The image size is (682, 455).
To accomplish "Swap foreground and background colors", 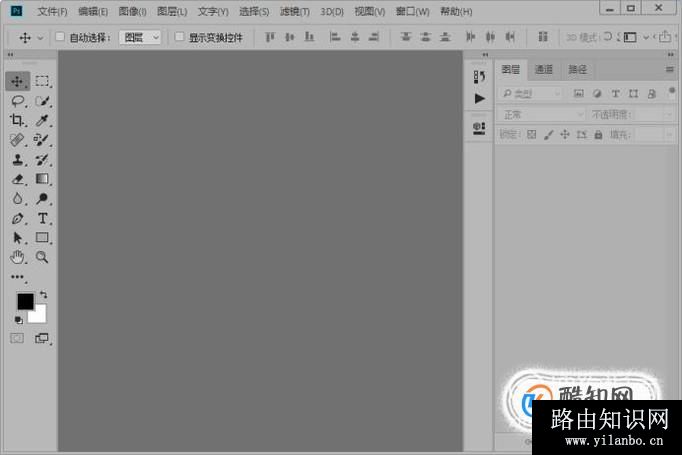I will [x=43, y=294].
